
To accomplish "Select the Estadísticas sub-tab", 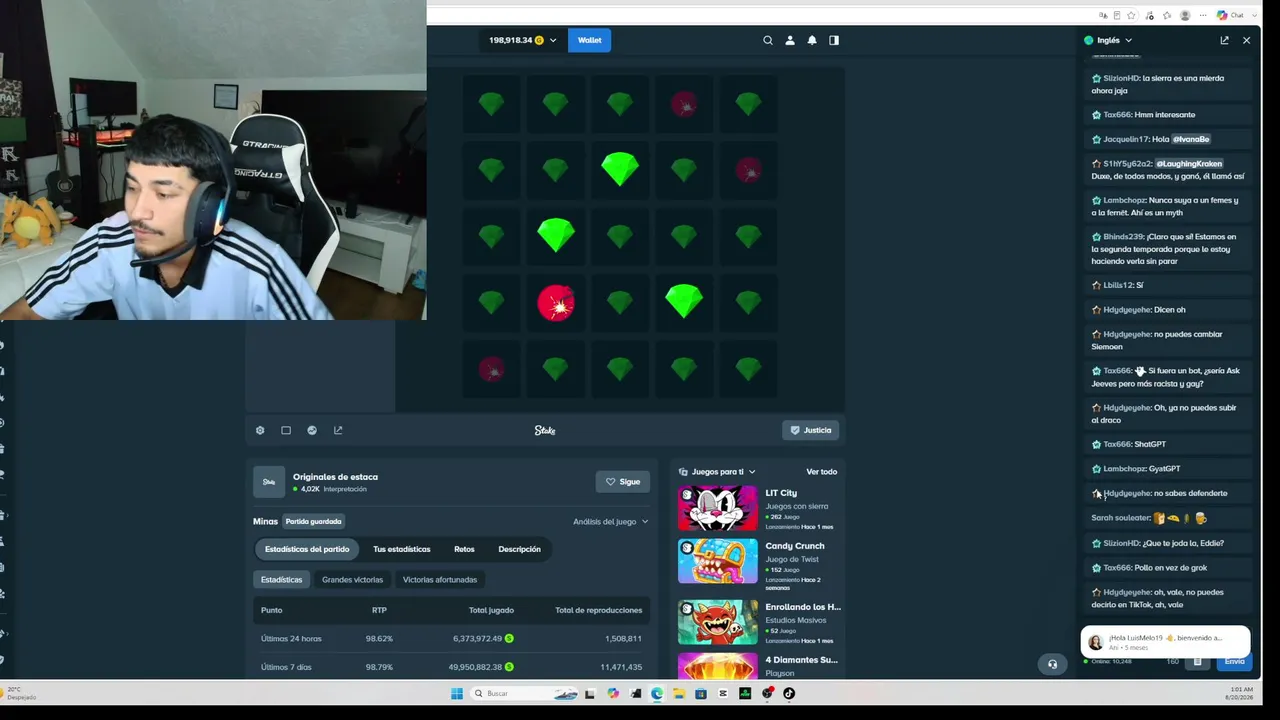I will [x=281, y=580].
